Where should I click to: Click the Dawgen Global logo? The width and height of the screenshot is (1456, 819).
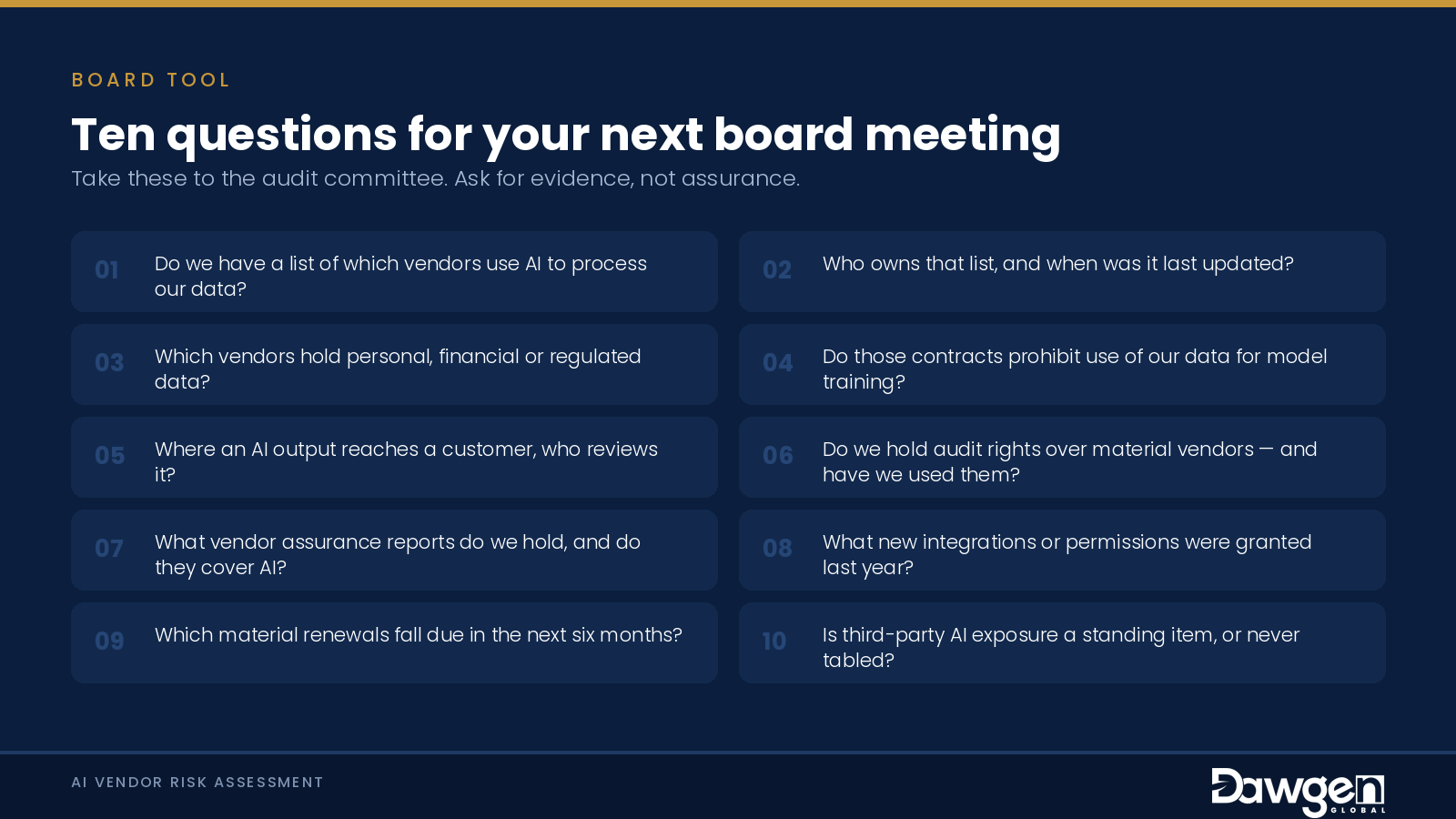1298,792
